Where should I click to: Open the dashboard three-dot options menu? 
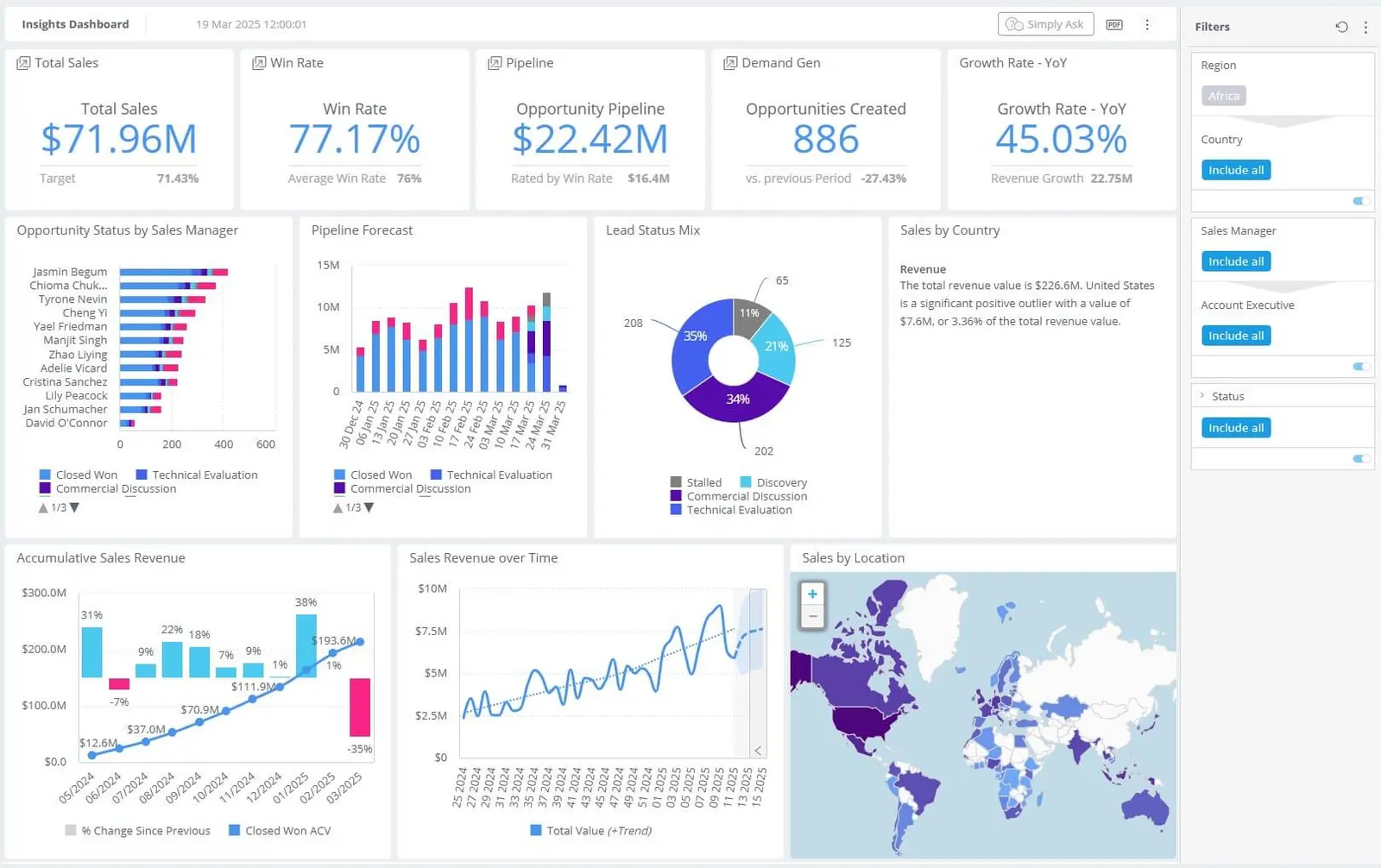(x=1147, y=24)
